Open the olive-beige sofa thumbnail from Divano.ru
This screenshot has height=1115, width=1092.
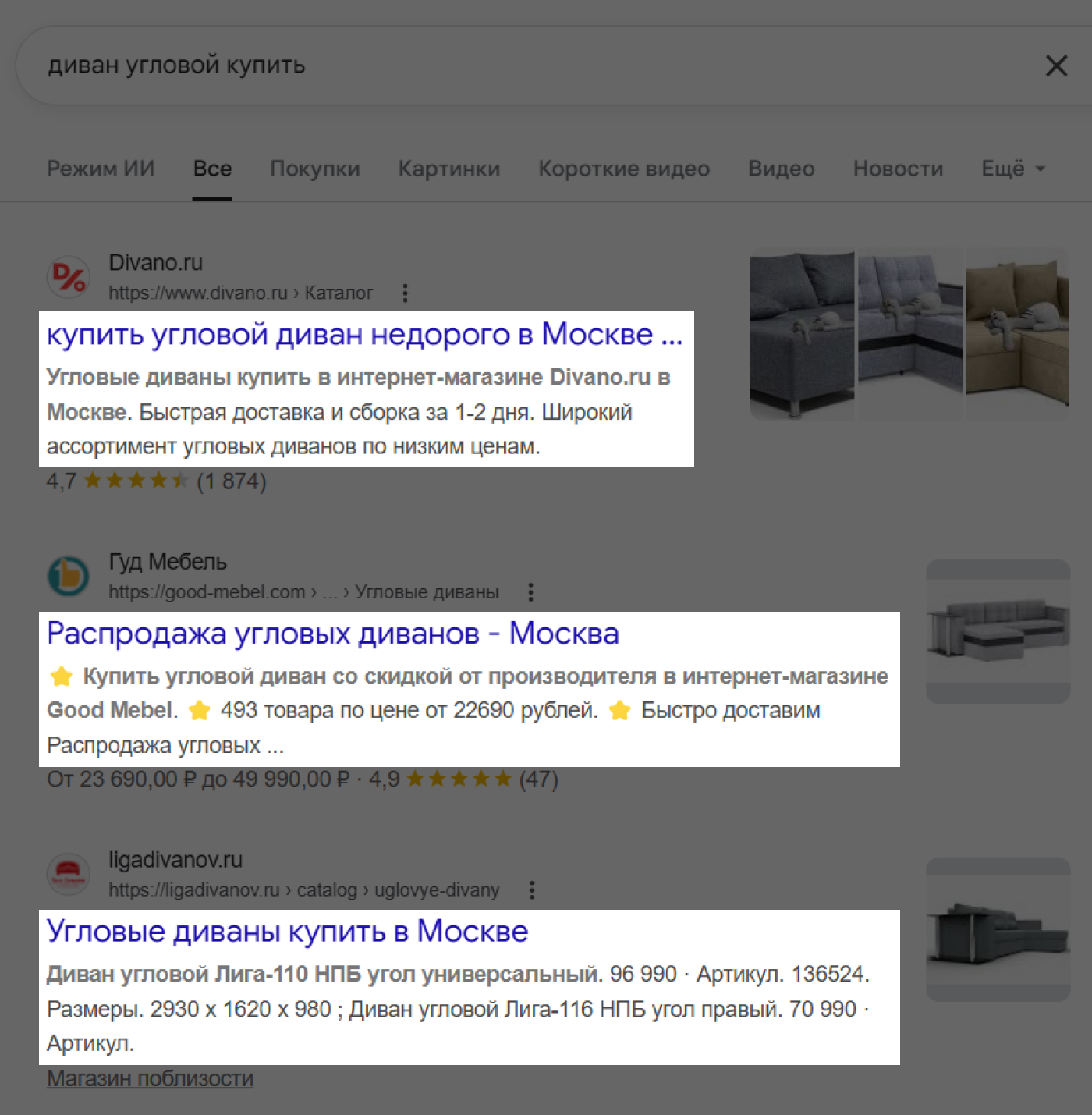[x=1018, y=334]
